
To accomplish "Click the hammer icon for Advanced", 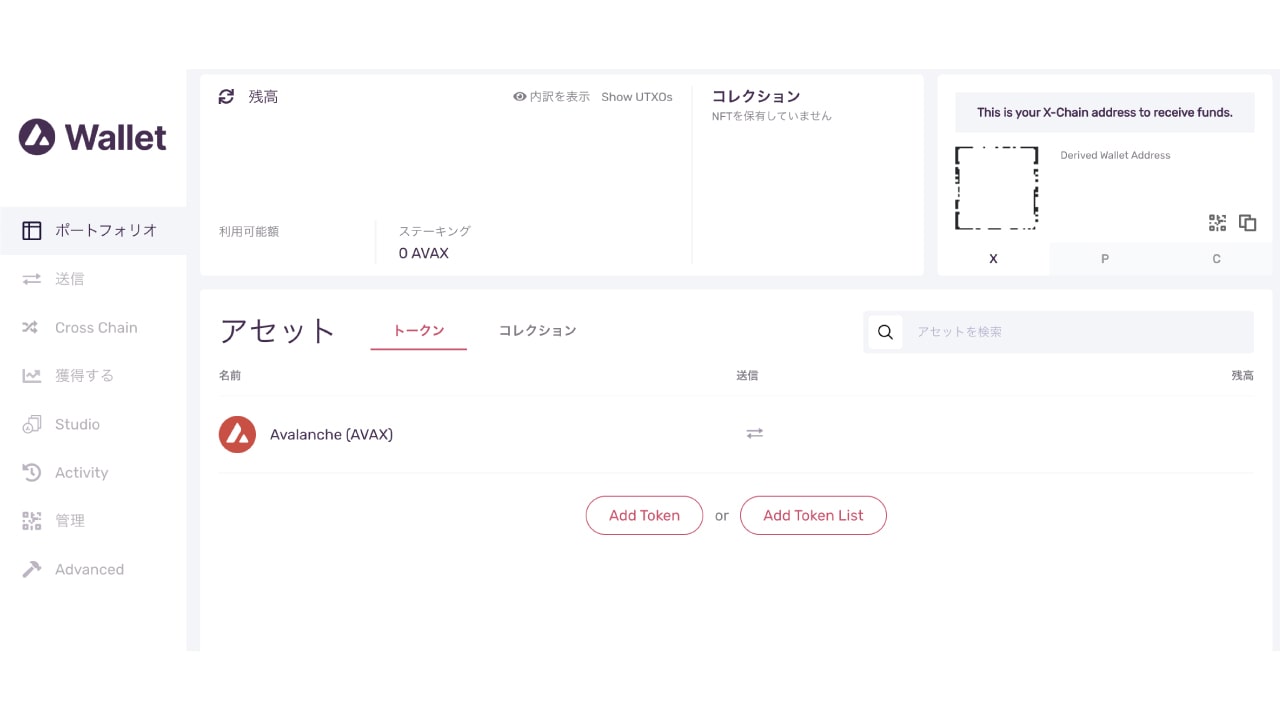I will point(32,569).
